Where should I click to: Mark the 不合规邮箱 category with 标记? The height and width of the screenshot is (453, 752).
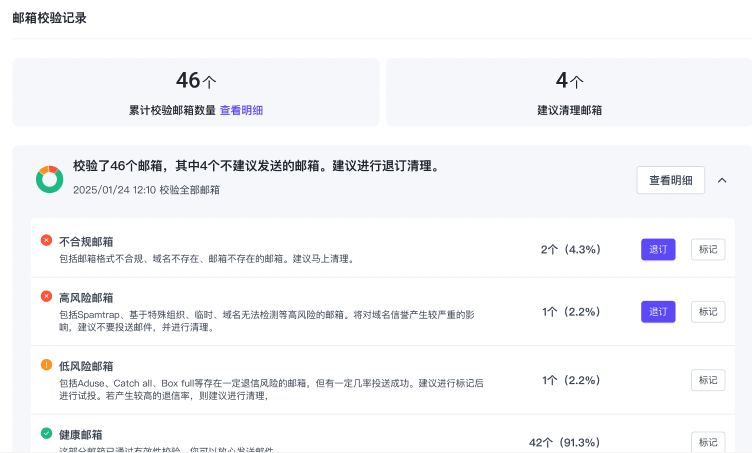[708, 249]
